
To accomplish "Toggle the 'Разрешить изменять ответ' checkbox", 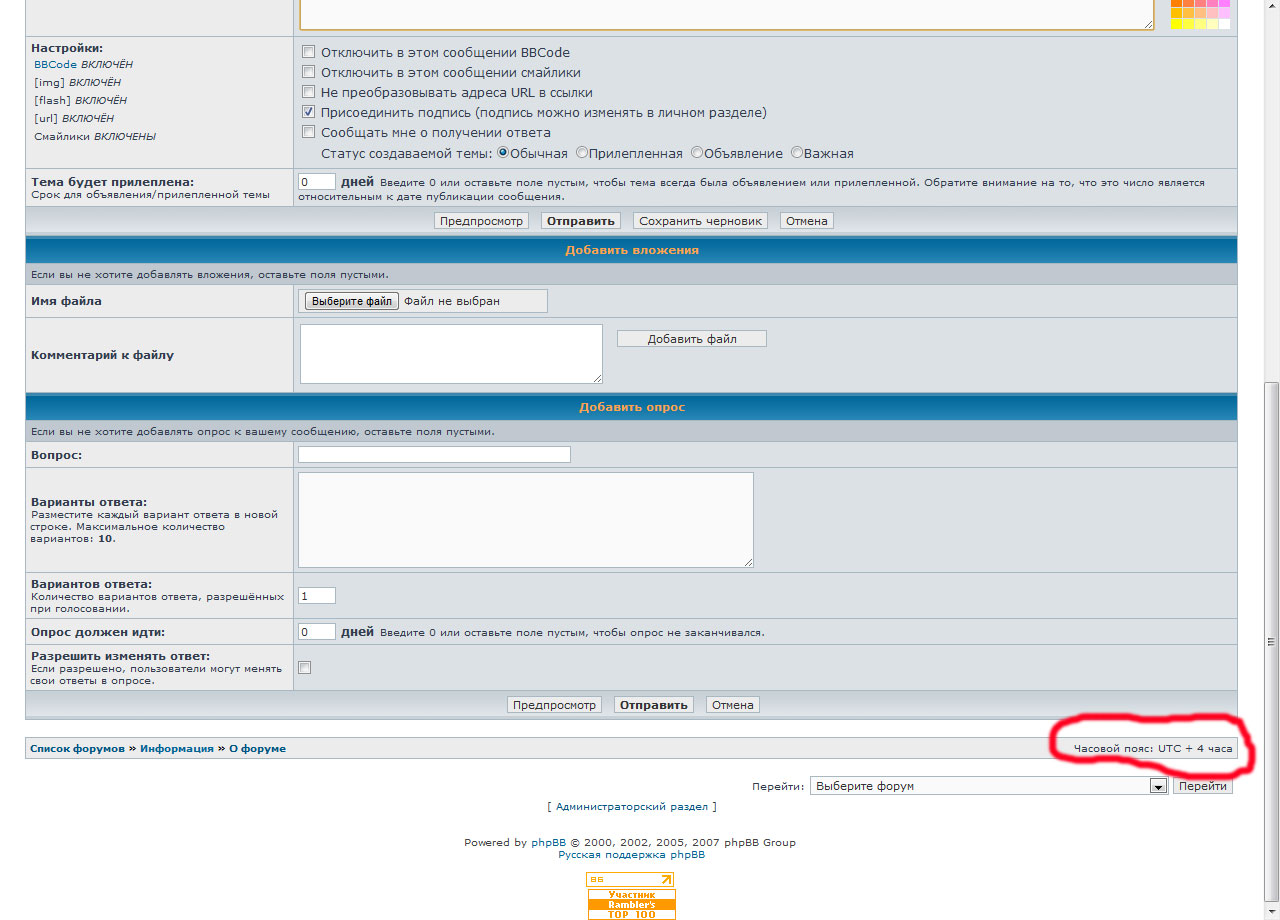I will (x=305, y=668).
